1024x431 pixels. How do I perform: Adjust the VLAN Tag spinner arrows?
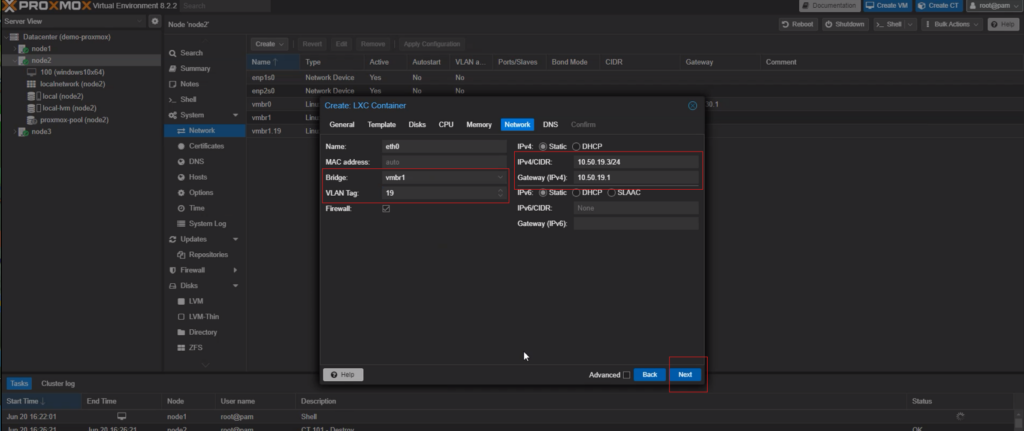pyautogui.click(x=500, y=193)
